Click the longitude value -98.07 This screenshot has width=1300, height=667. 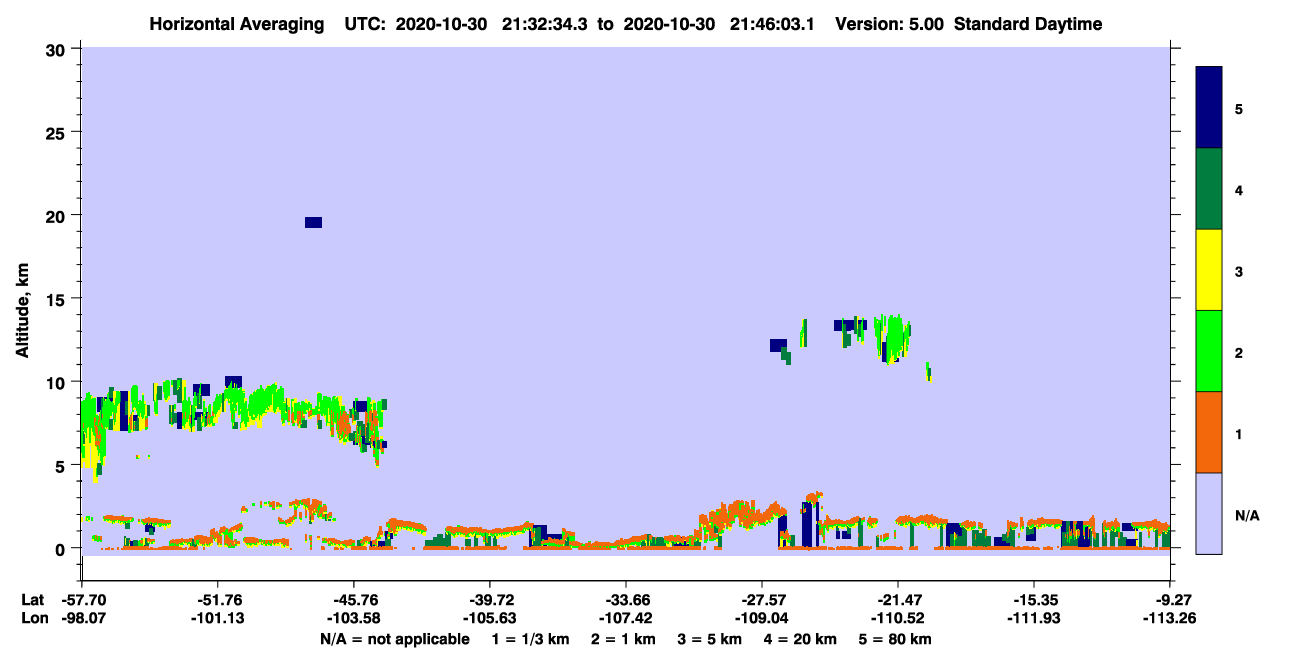(x=82, y=618)
